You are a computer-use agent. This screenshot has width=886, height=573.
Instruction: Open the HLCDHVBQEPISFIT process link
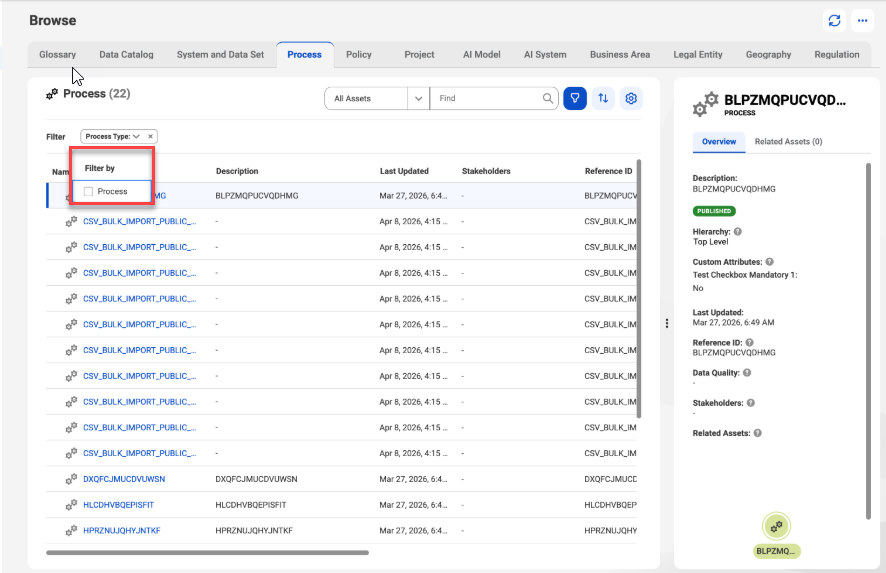(x=119, y=505)
